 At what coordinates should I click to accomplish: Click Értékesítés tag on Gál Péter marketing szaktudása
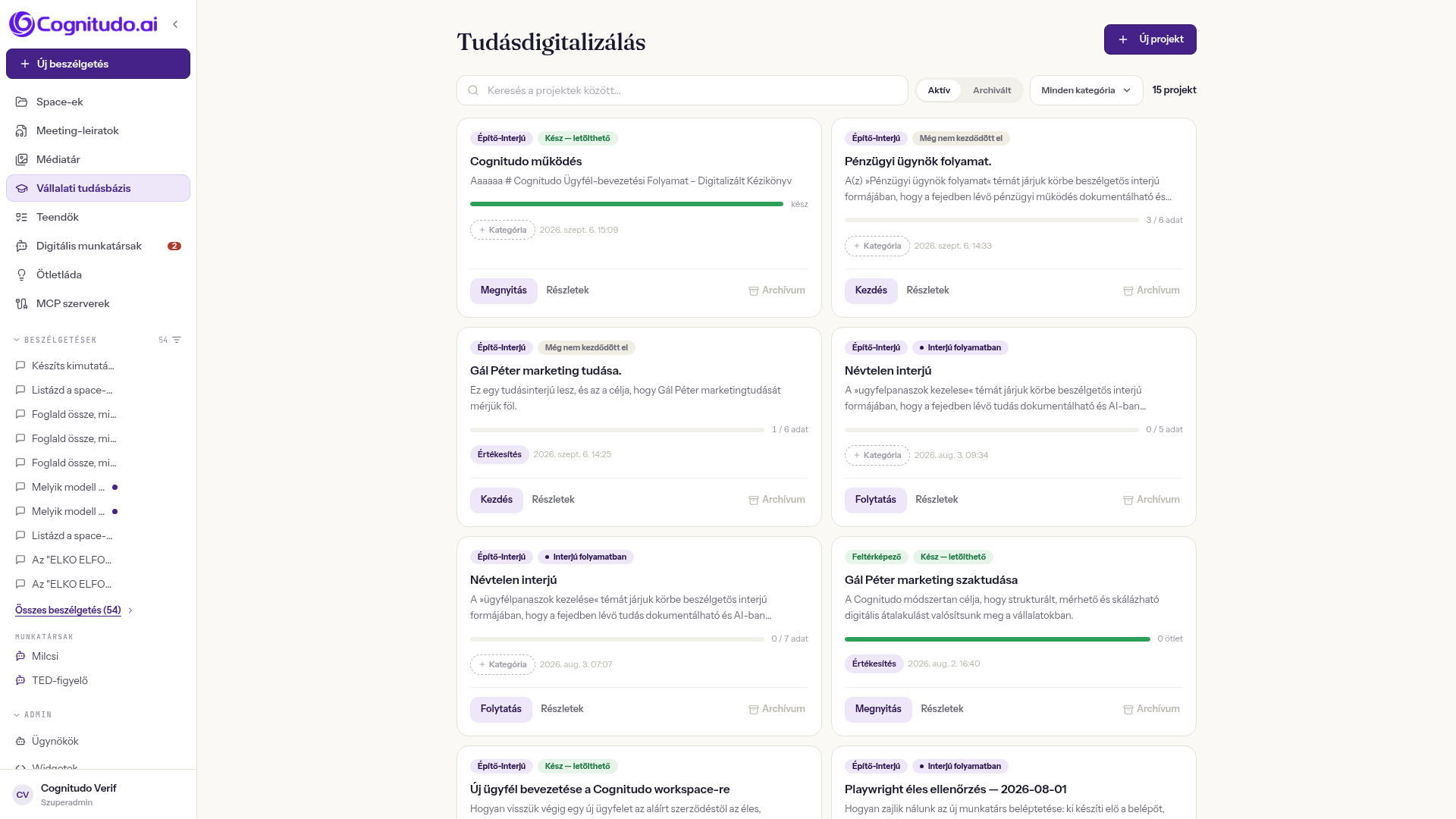pos(874,664)
